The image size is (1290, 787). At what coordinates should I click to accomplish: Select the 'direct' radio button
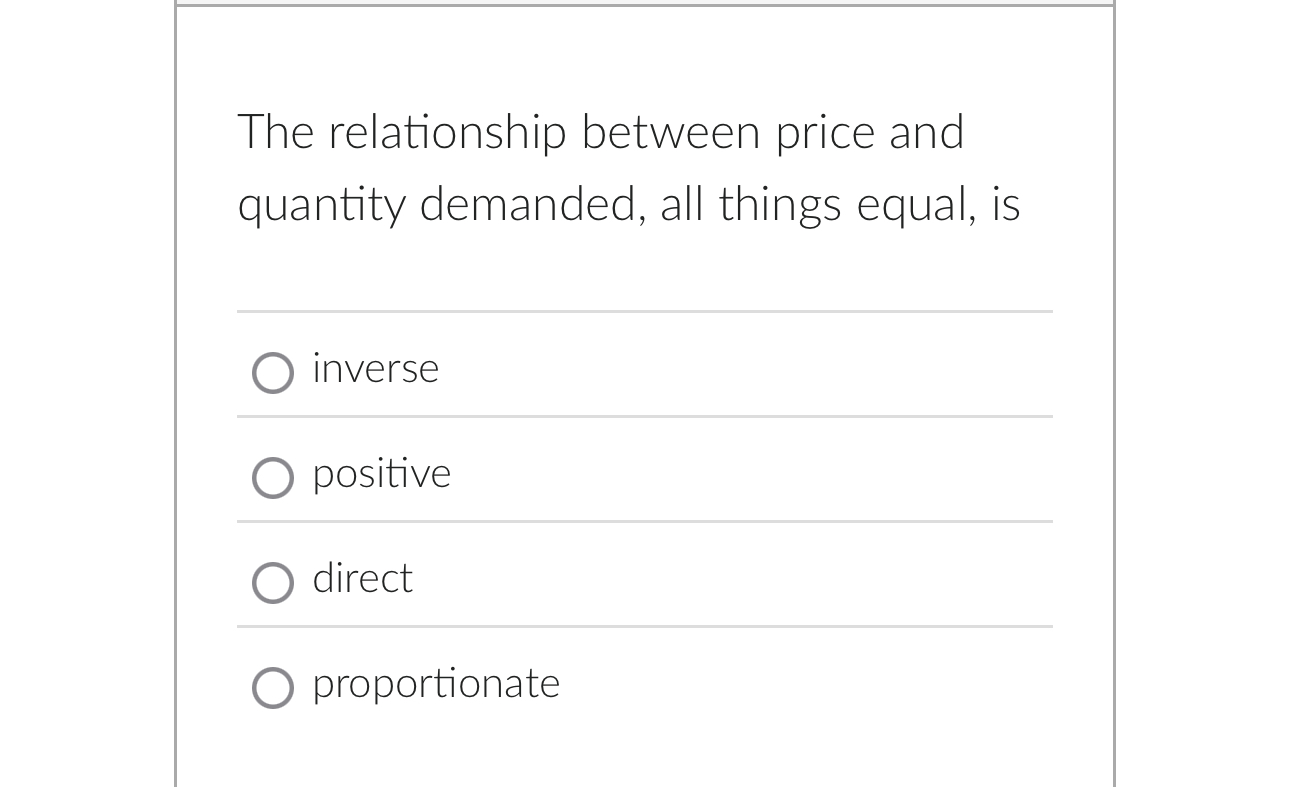click(x=273, y=583)
